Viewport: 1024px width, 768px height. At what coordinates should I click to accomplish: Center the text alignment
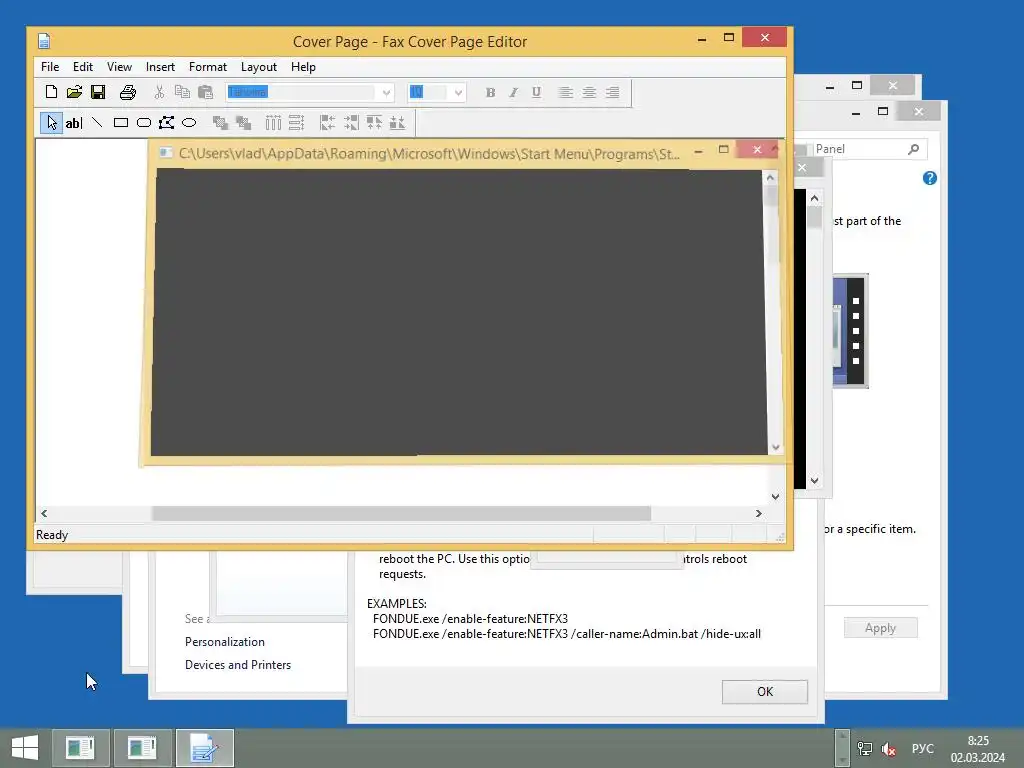click(589, 93)
